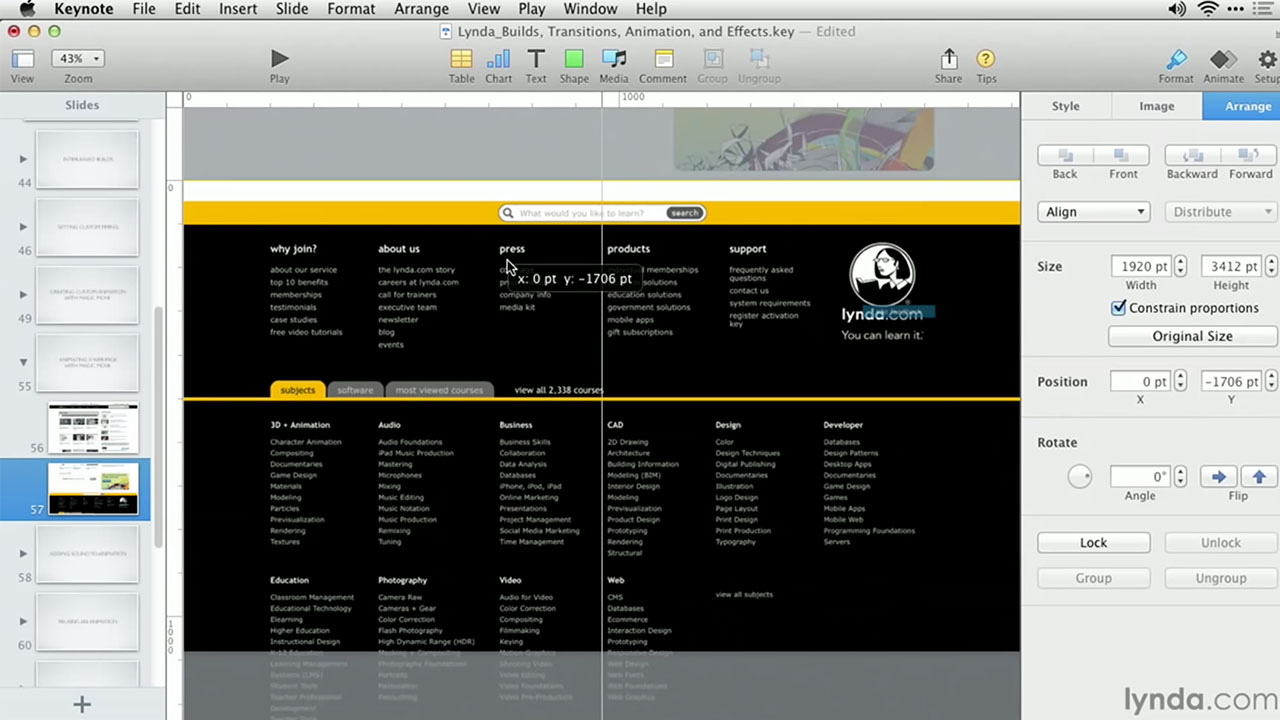Switch to the Image tab
This screenshot has width=1280, height=720.
[1157, 106]
